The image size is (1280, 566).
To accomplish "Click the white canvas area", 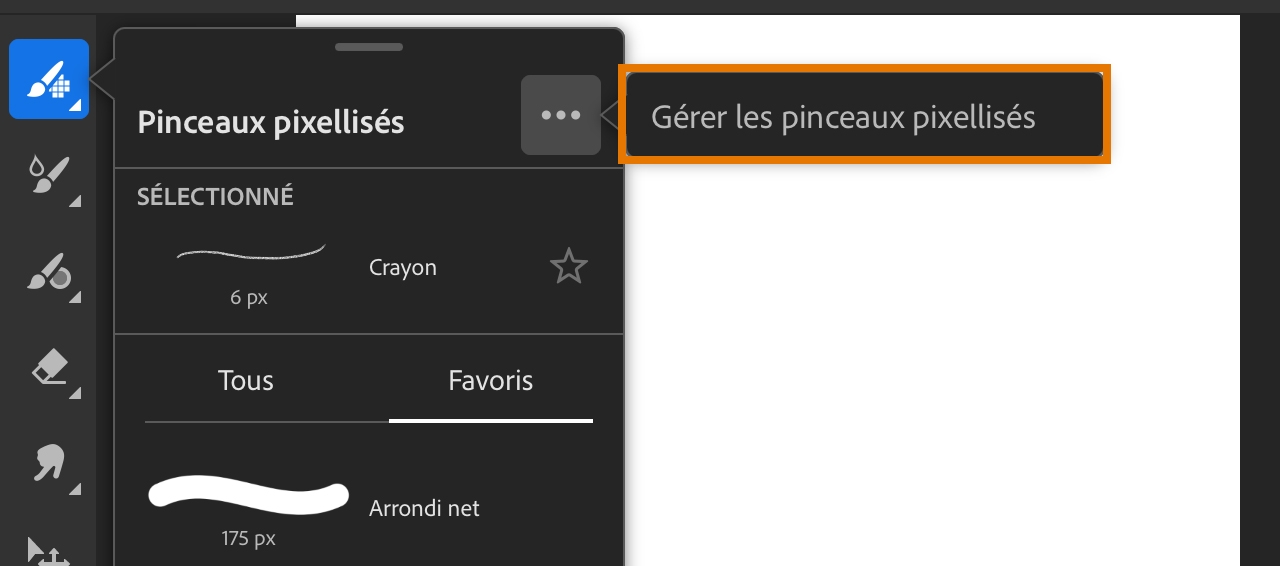I will pyautogui.click(x=930, y=350).
